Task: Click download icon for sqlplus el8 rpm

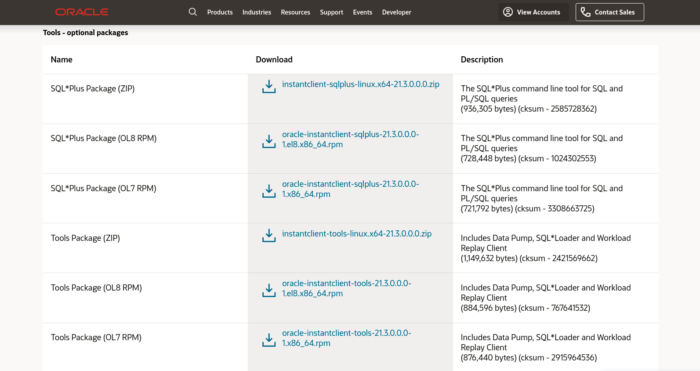Action: [x=269, y=142]
